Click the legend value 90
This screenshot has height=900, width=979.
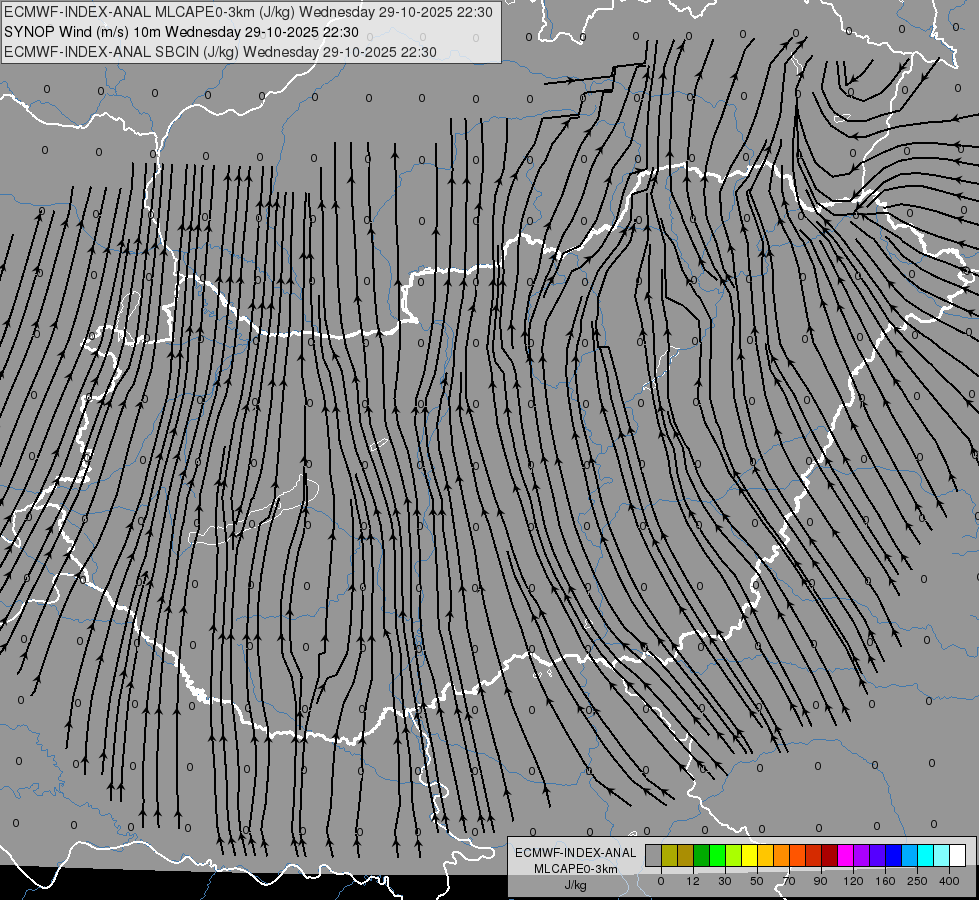(x=820, y=881)
